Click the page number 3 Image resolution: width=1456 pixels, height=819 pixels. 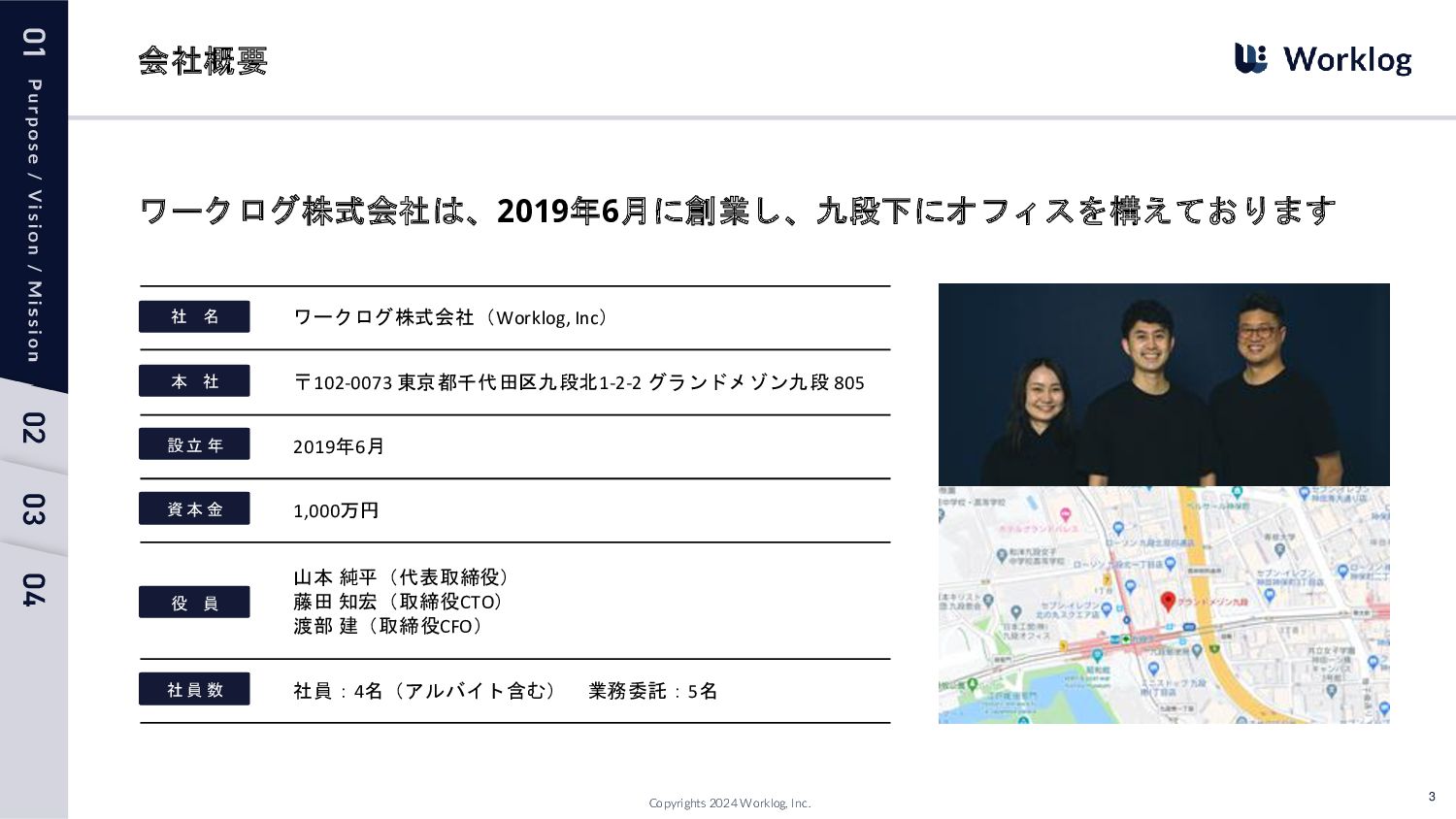click(x=1432, y=797)
